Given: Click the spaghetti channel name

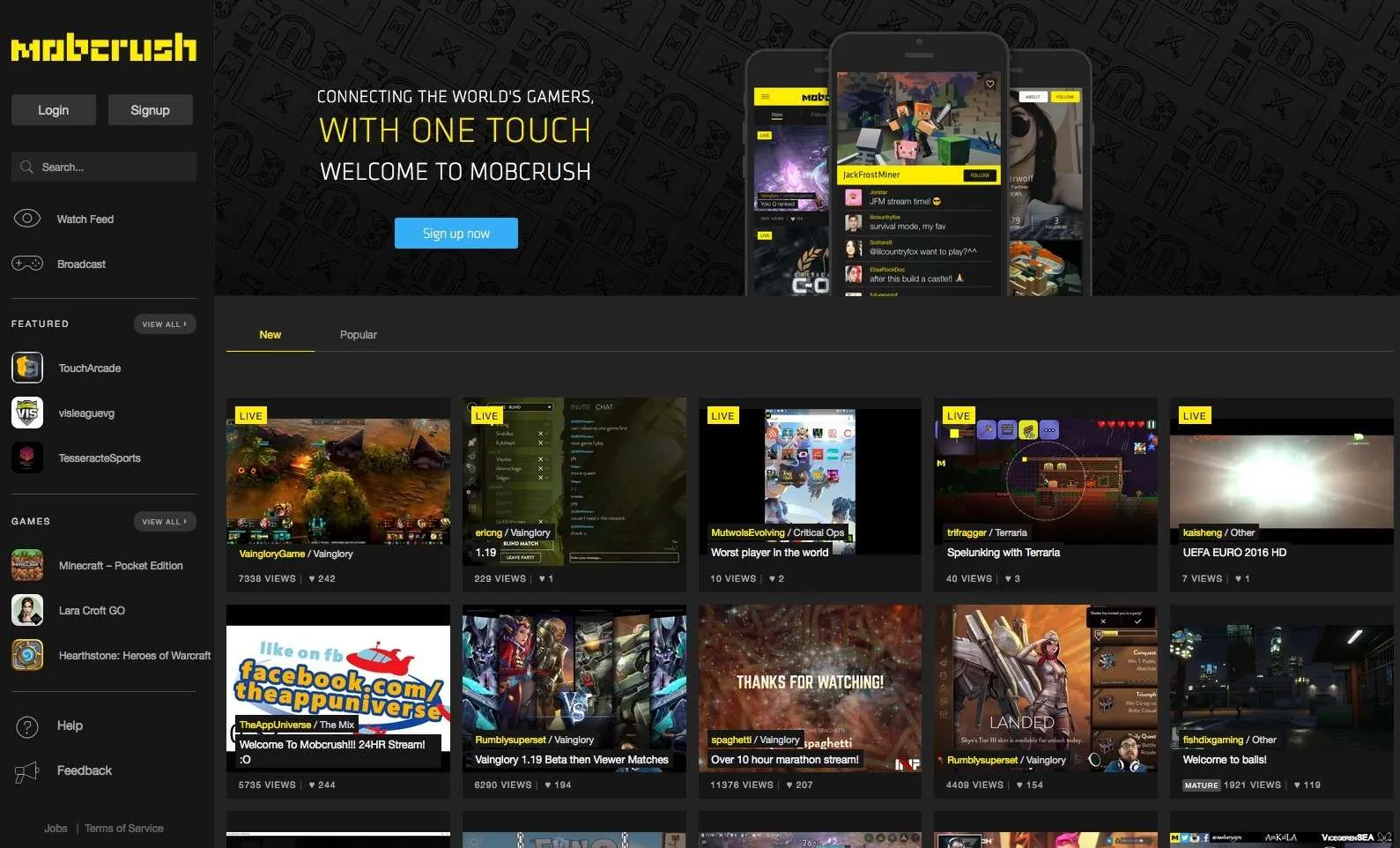Looking at the screenshot, I should [731, 740].
